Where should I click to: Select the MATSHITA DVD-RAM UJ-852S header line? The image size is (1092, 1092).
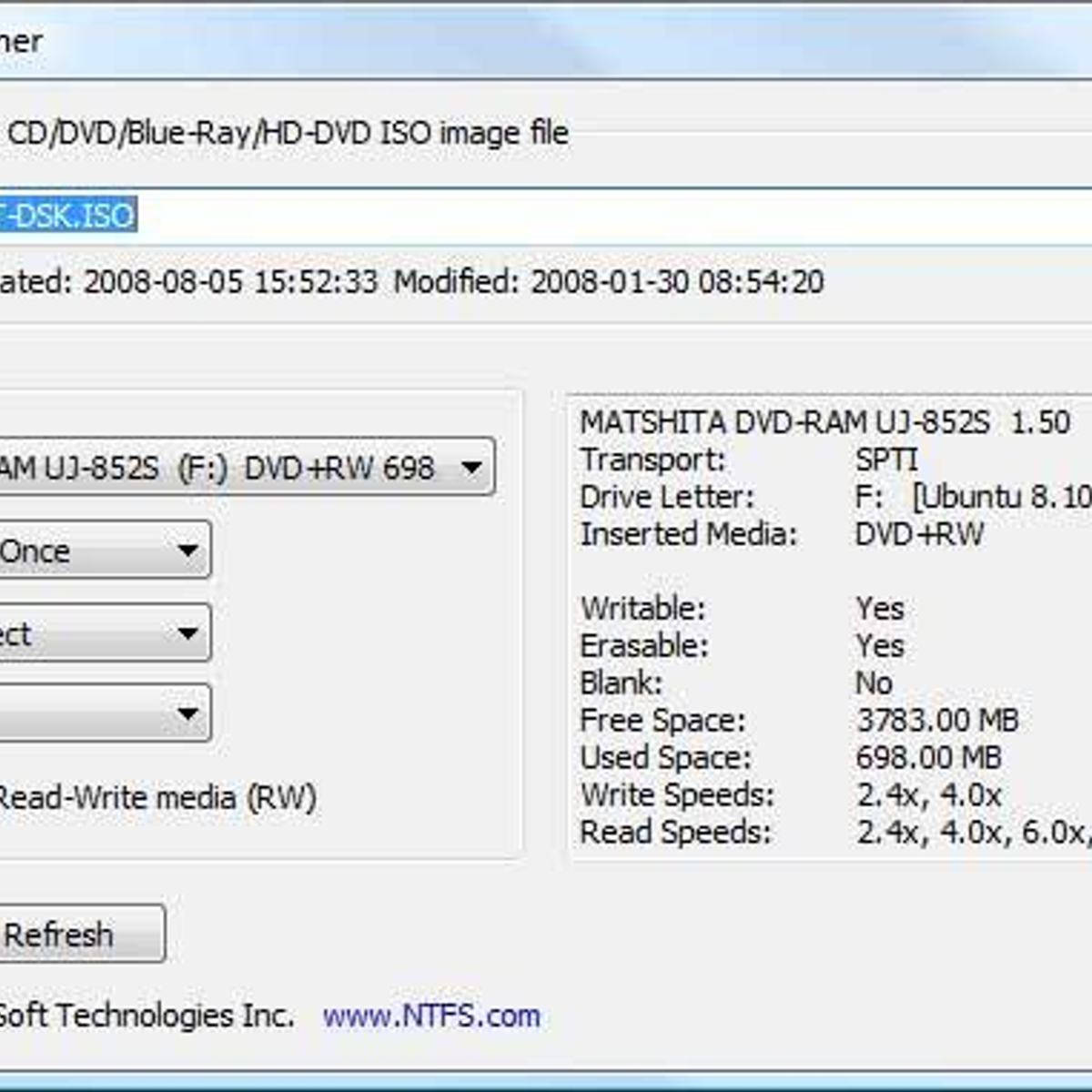tap(824, 422)
